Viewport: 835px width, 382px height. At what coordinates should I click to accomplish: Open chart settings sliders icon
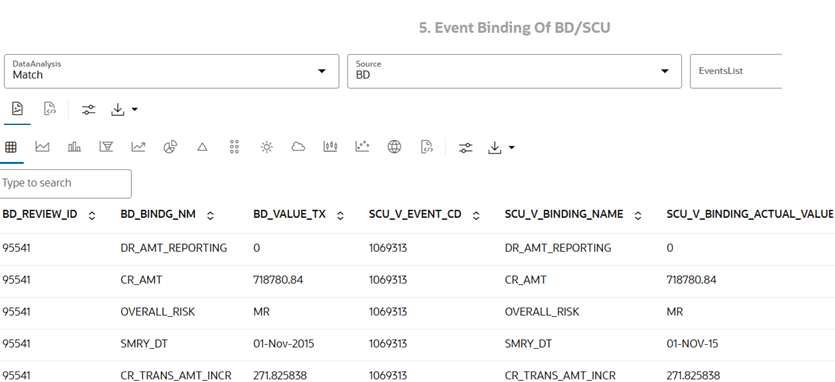[465, 148]
